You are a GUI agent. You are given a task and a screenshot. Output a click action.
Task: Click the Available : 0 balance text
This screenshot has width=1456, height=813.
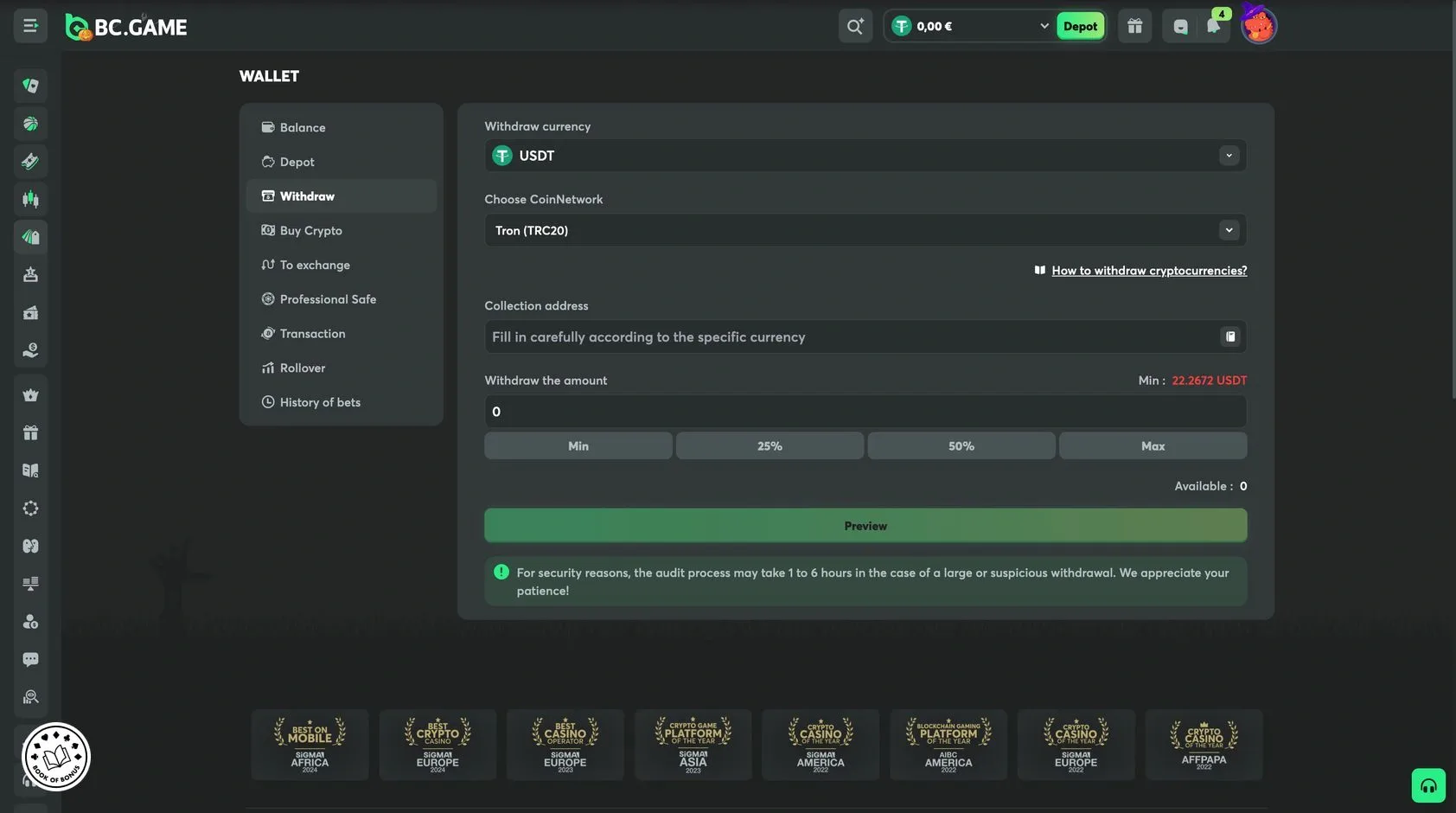1210,486
